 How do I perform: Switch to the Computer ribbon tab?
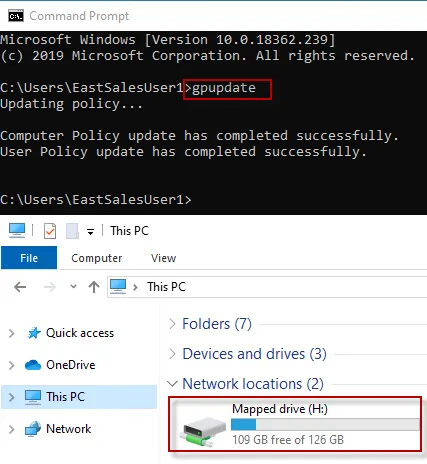97,258
